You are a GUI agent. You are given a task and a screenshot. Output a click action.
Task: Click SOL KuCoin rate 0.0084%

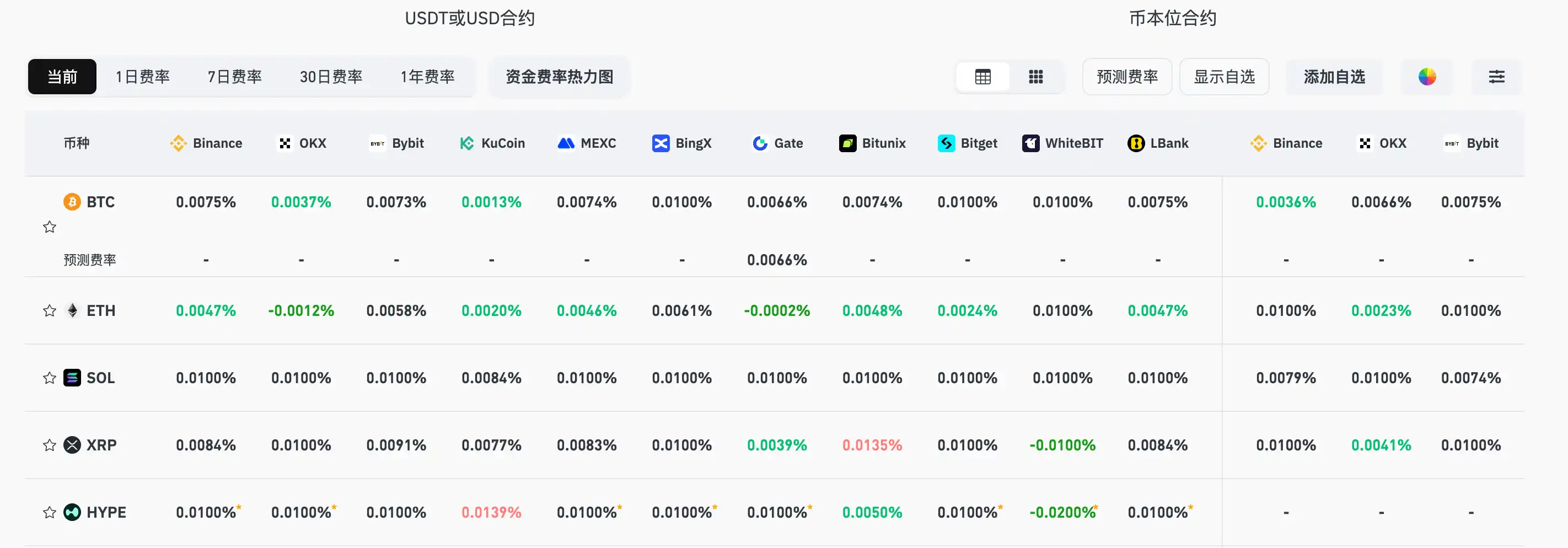point(491,378)
